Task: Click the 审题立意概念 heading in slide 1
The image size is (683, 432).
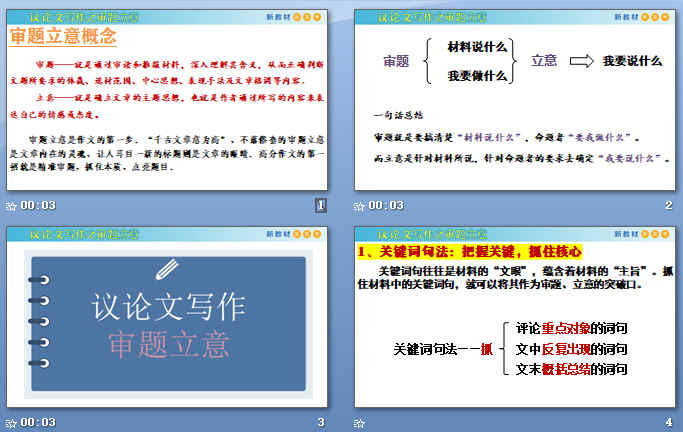Action: pos(63,36)
